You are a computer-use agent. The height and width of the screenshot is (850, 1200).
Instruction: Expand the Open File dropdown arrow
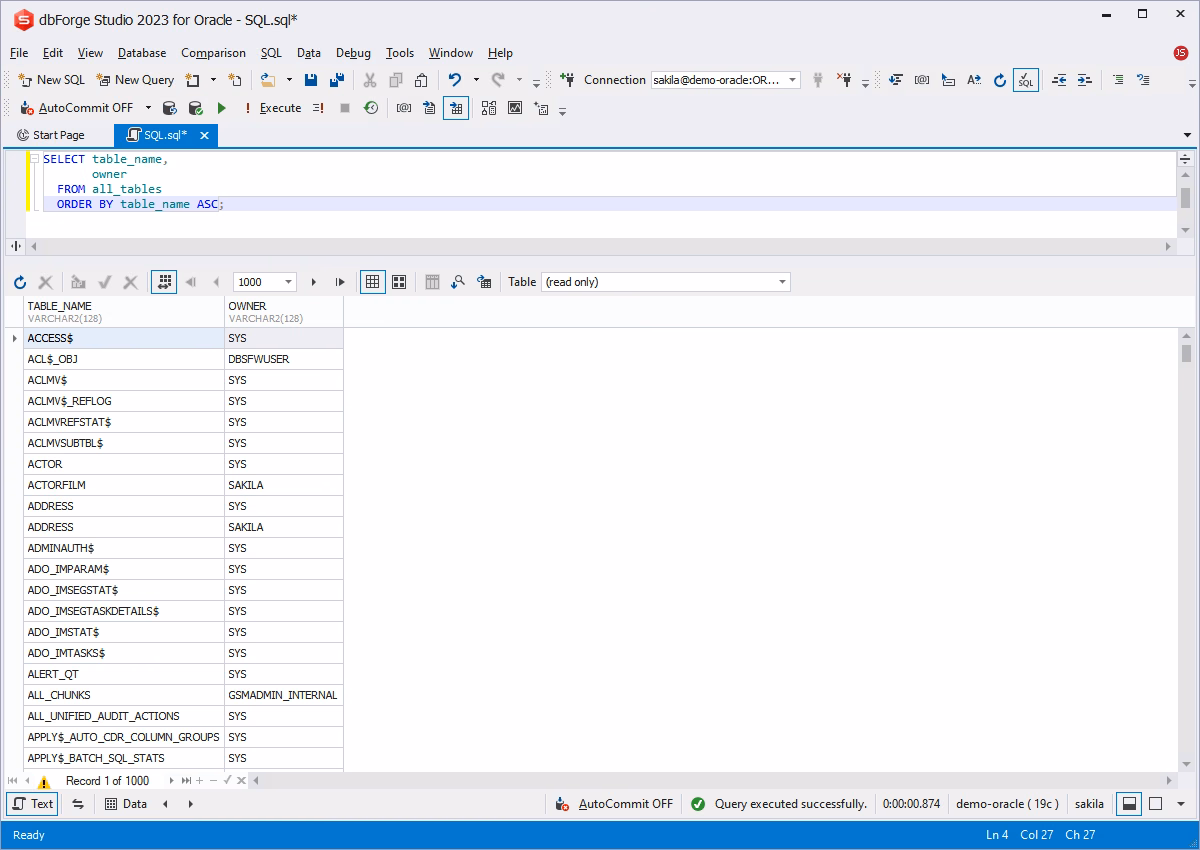(x=290, y=80)
